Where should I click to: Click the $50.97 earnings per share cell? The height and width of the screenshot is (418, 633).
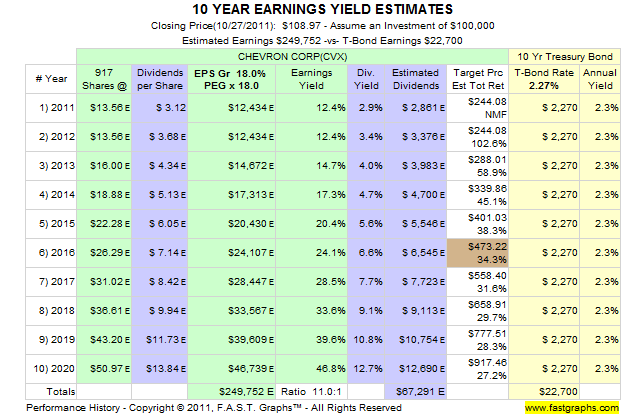pyautogui.click(x=104, y=369)
